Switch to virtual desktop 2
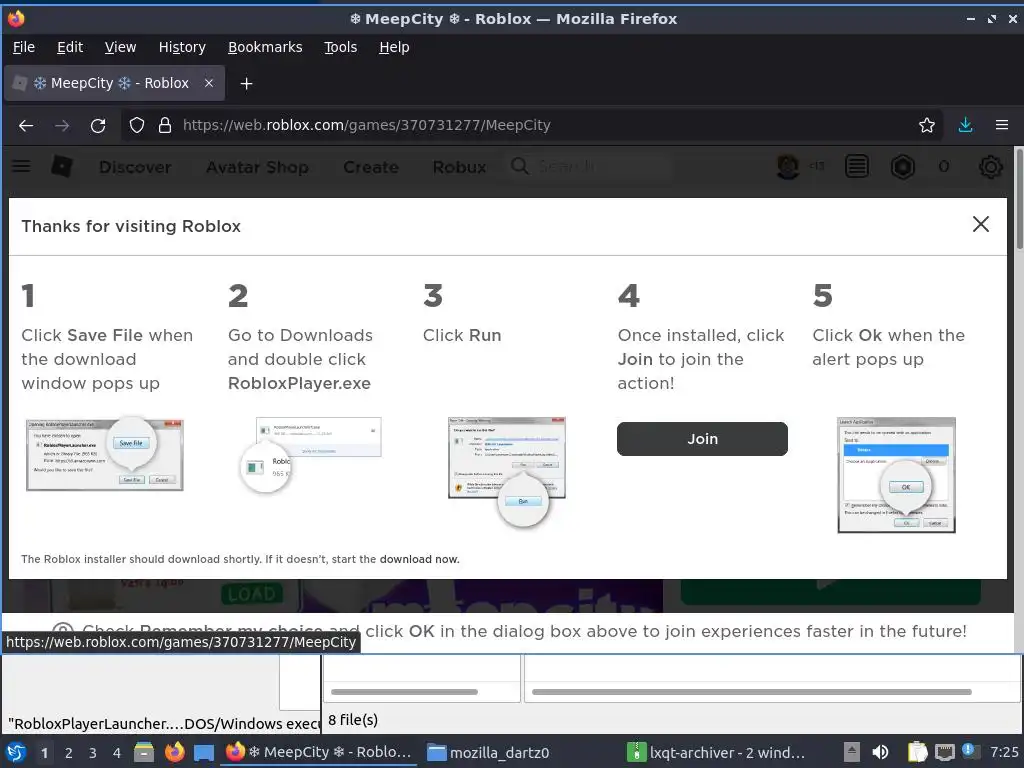 (69, 753)
